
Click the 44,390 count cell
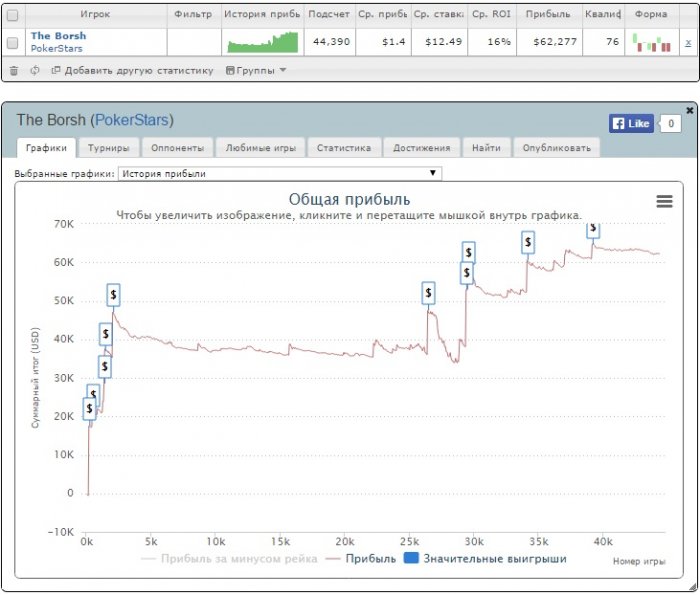click(330, 42)
